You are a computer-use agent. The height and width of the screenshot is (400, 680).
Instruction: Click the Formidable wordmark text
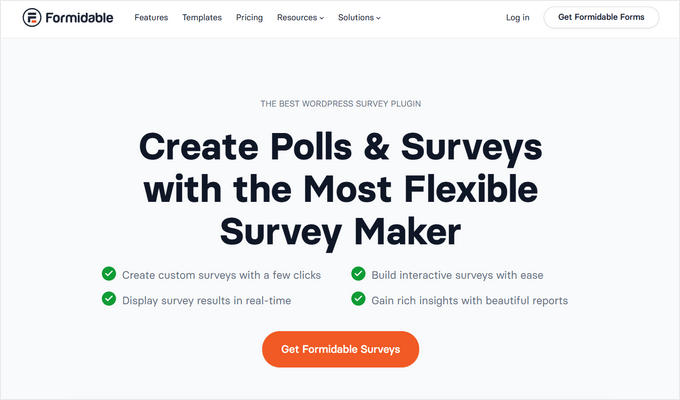tap(80, 18)
